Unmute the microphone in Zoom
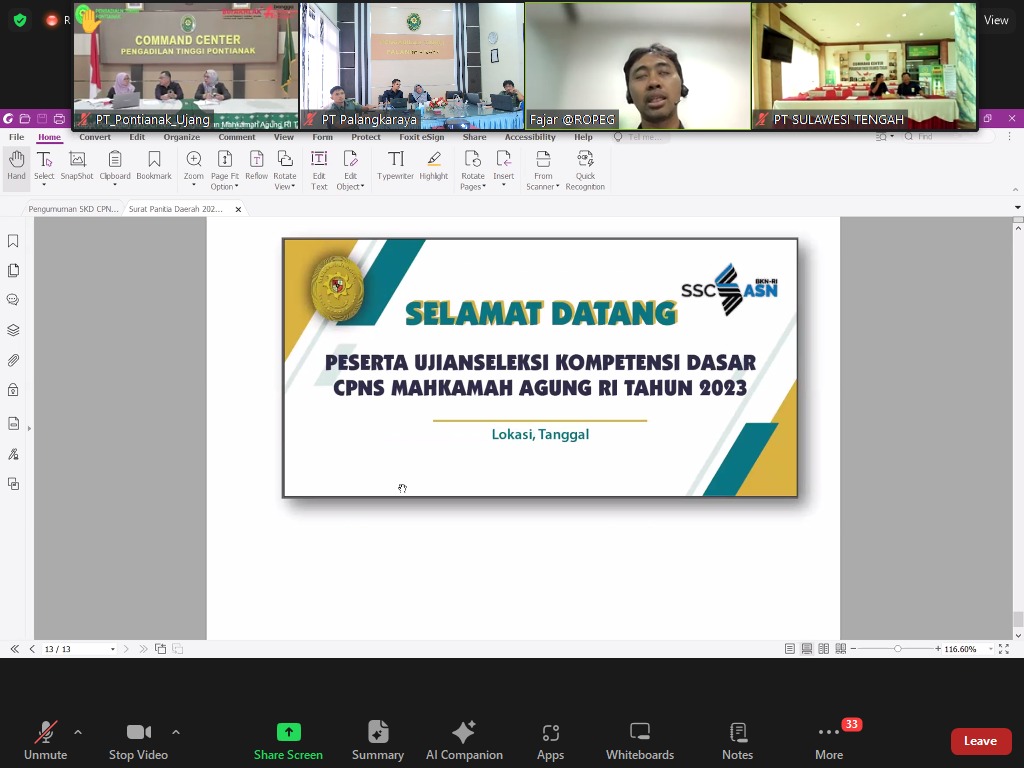The image size is (1024, 768). point(46,741)
